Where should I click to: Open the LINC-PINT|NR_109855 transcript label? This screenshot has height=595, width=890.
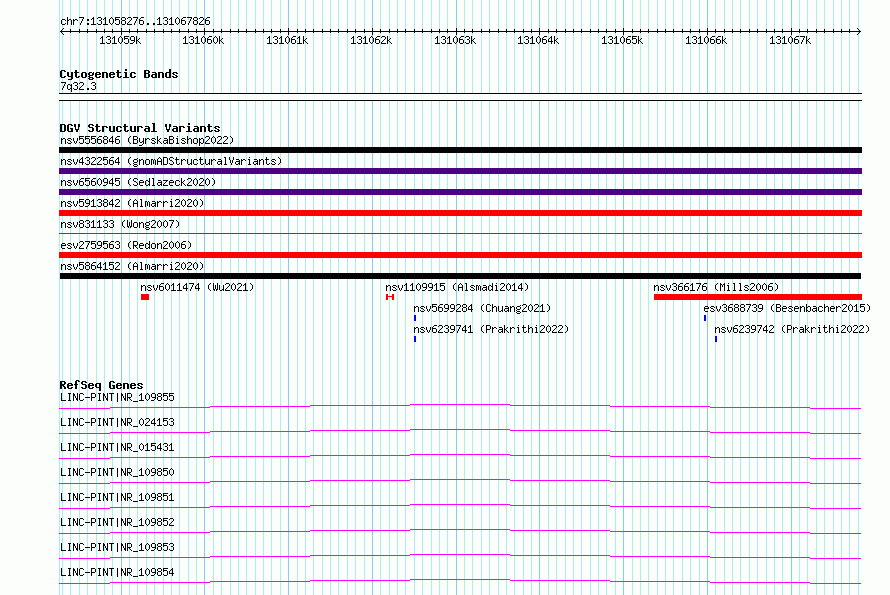tap(117, 397)
